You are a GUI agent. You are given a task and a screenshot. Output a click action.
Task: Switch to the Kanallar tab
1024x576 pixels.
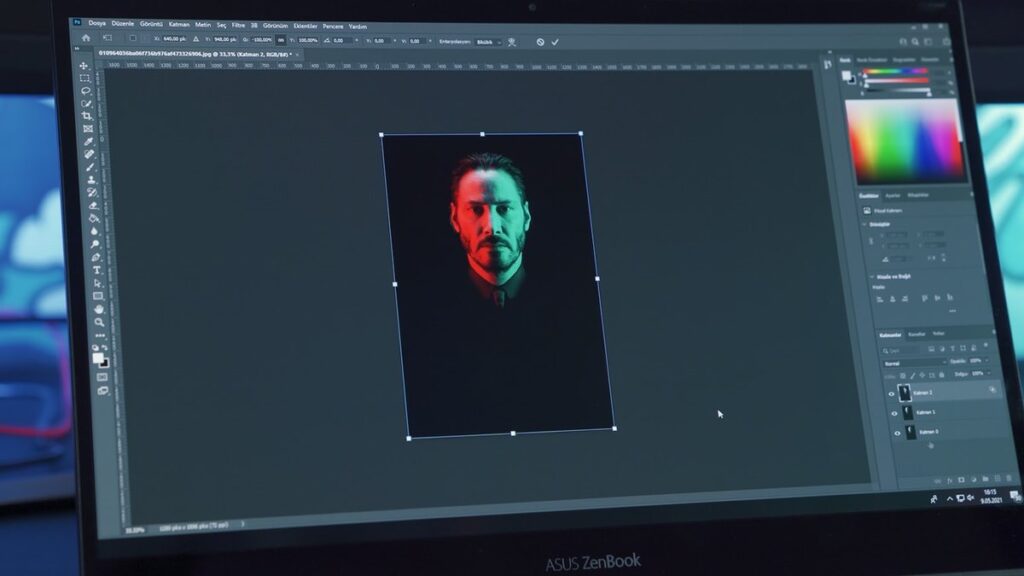coord(916,334)
